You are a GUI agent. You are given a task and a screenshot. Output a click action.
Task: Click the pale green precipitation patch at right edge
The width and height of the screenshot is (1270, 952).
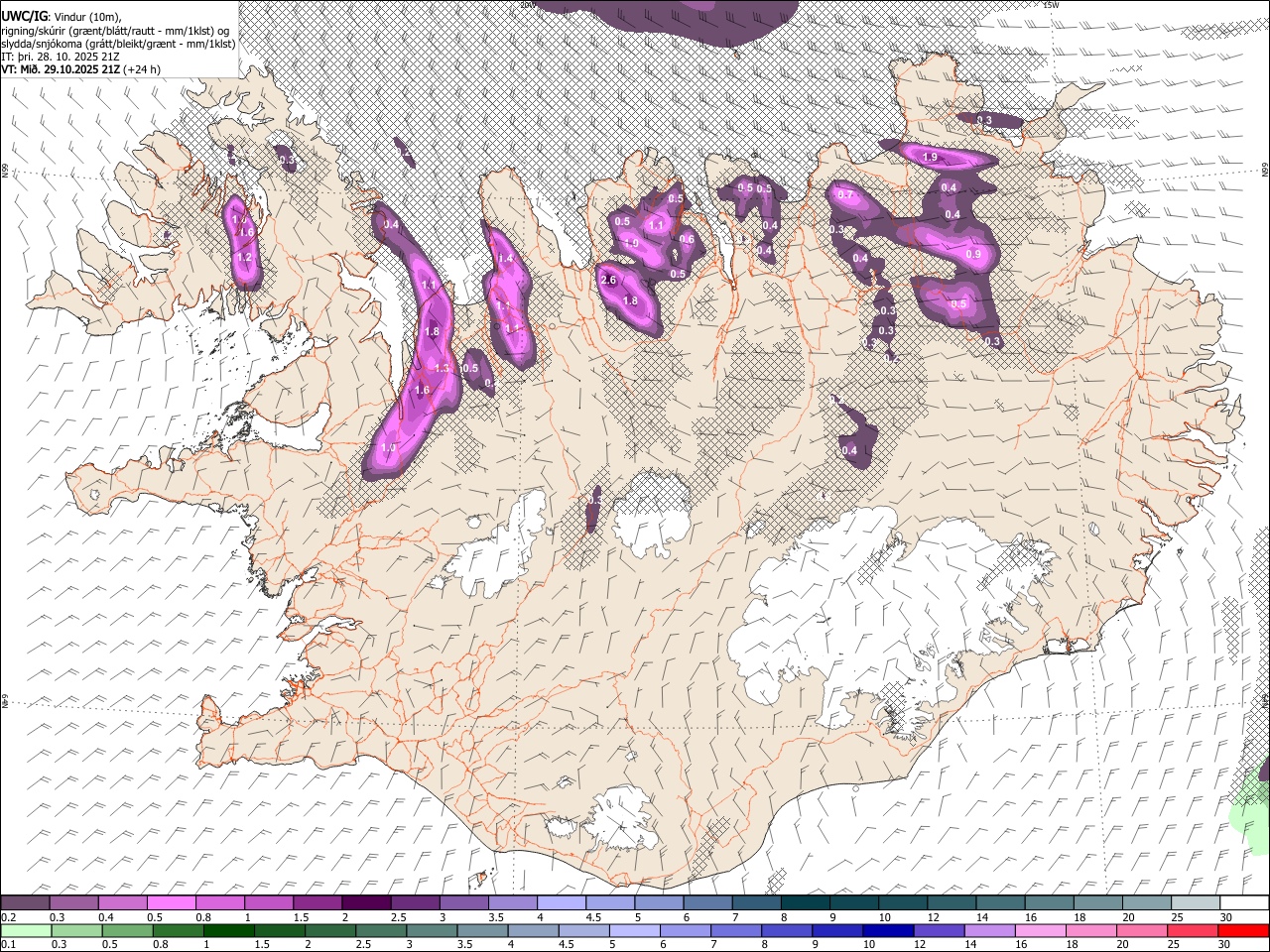pyautogui.click(x=1252, y=815)
